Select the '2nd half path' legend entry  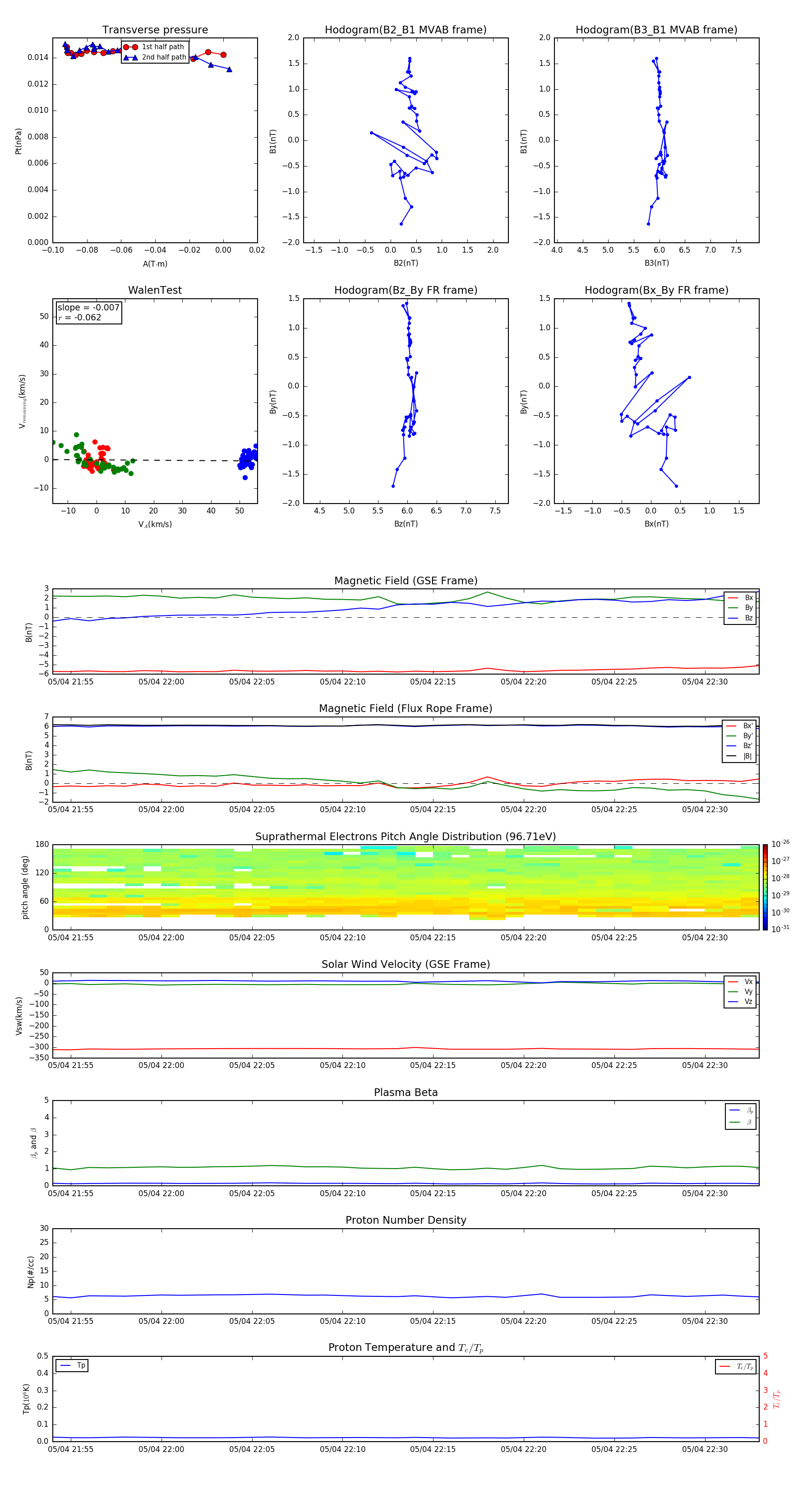point(155,57)
